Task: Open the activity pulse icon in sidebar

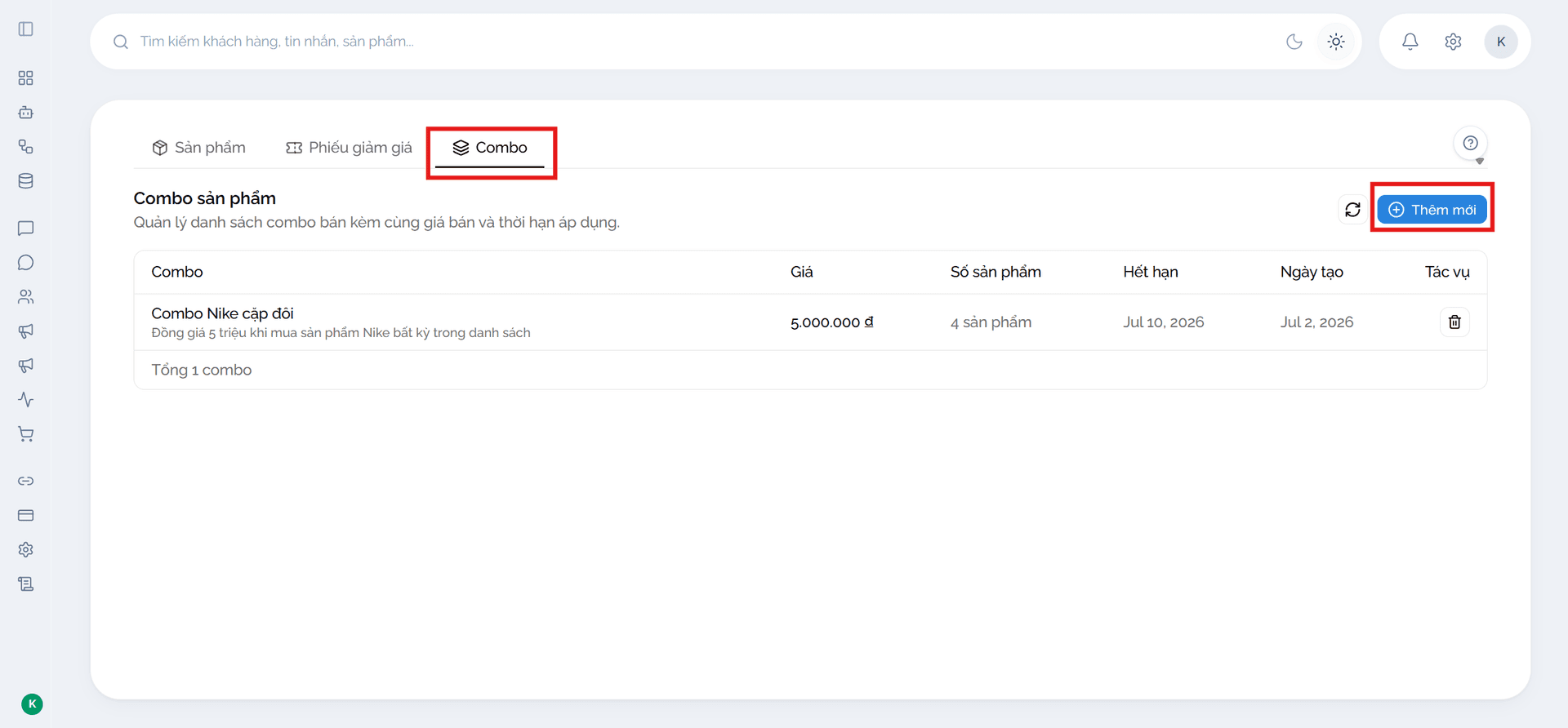Action: click(x=26, y=400)
